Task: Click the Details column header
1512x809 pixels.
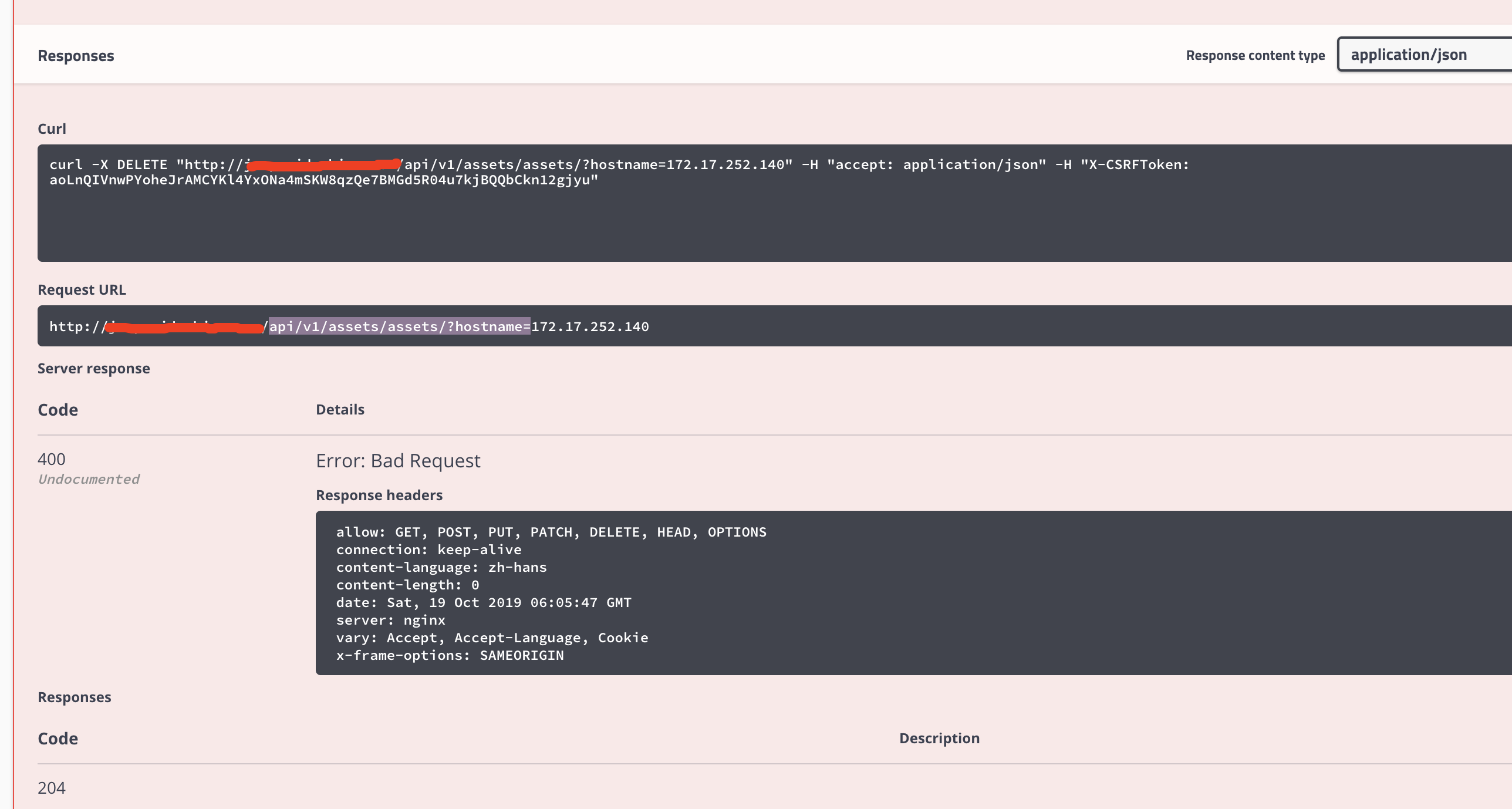Action: coord(340,409)
